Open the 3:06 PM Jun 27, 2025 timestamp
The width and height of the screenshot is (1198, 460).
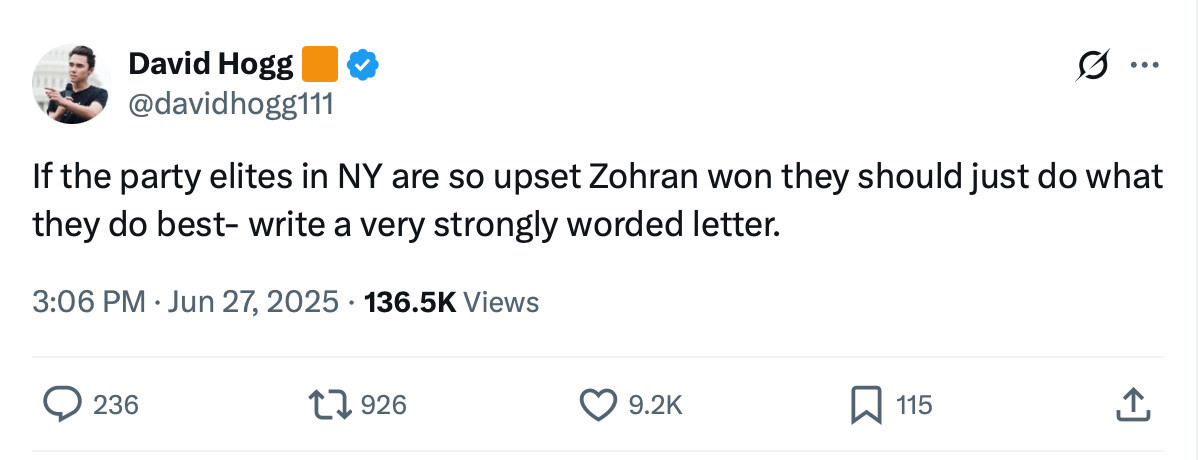(186, 302)
